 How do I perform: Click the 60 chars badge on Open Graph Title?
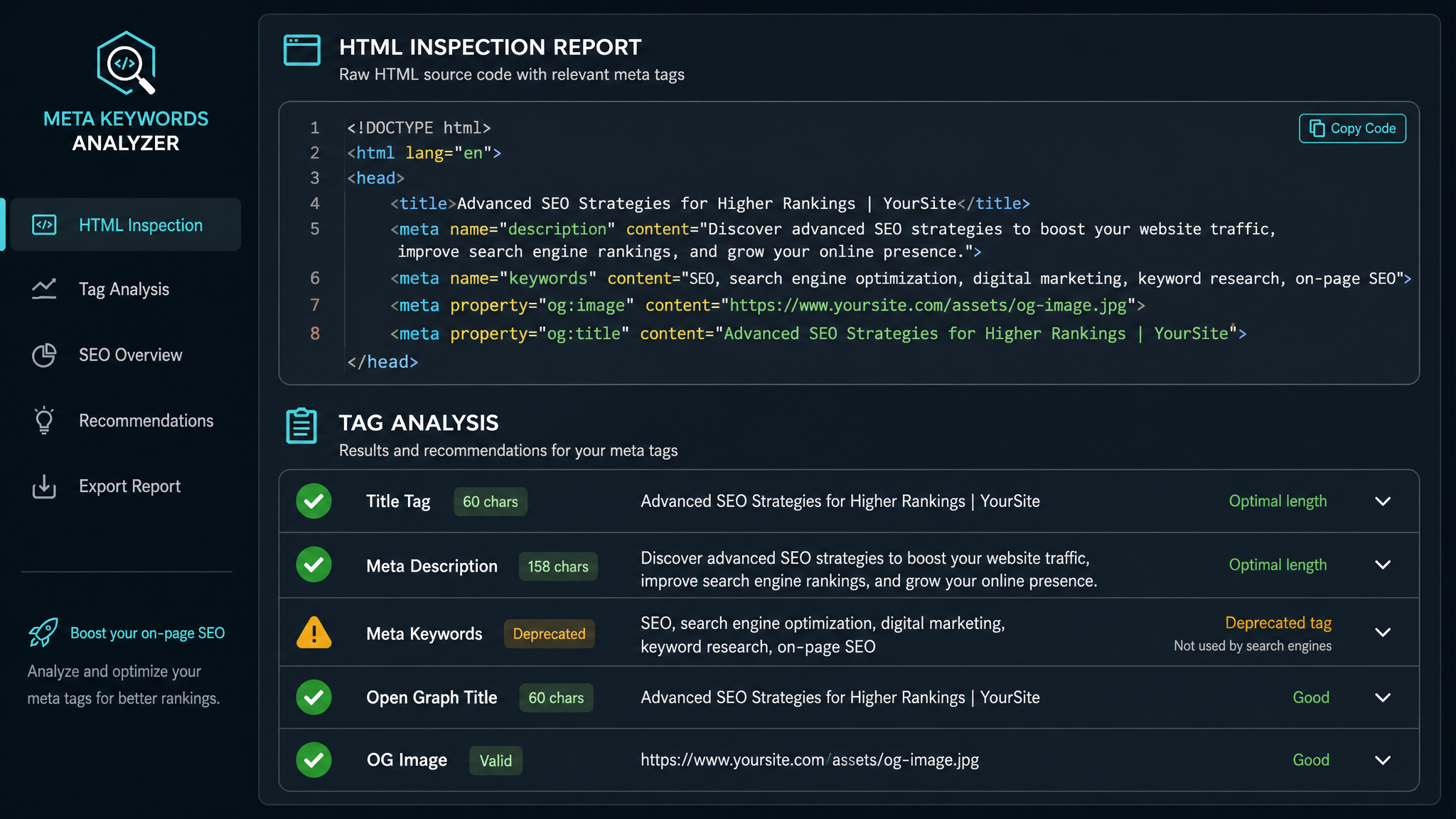556,698
